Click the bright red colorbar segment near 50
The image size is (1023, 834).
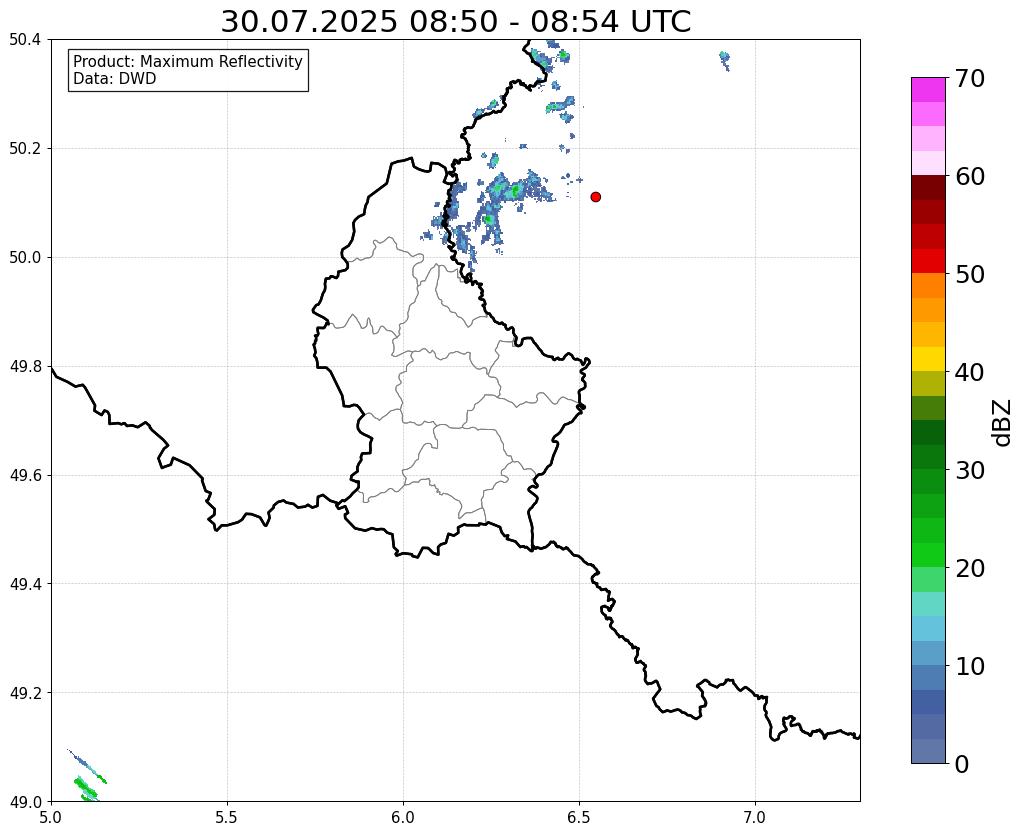pyautogui.click(x=928, y=261)
